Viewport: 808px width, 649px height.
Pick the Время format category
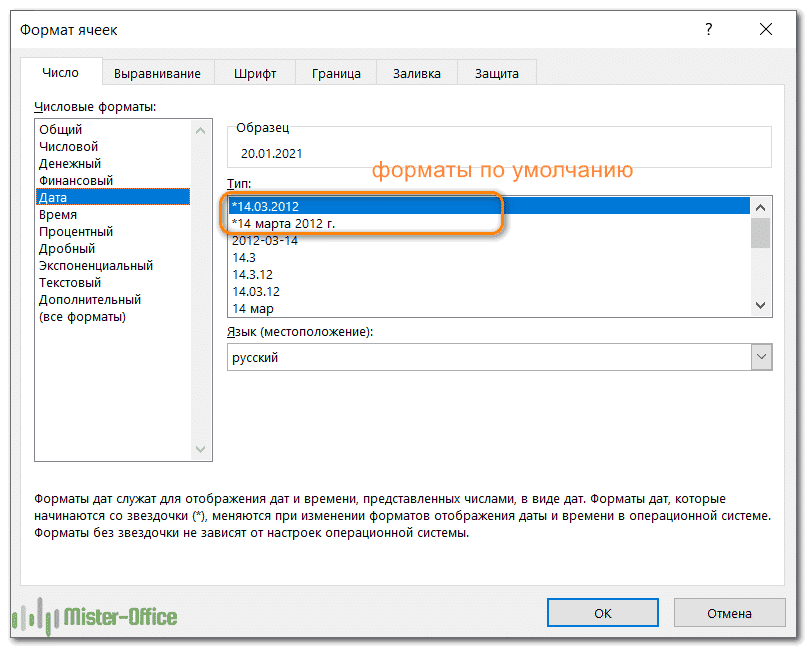coord(58,214)
